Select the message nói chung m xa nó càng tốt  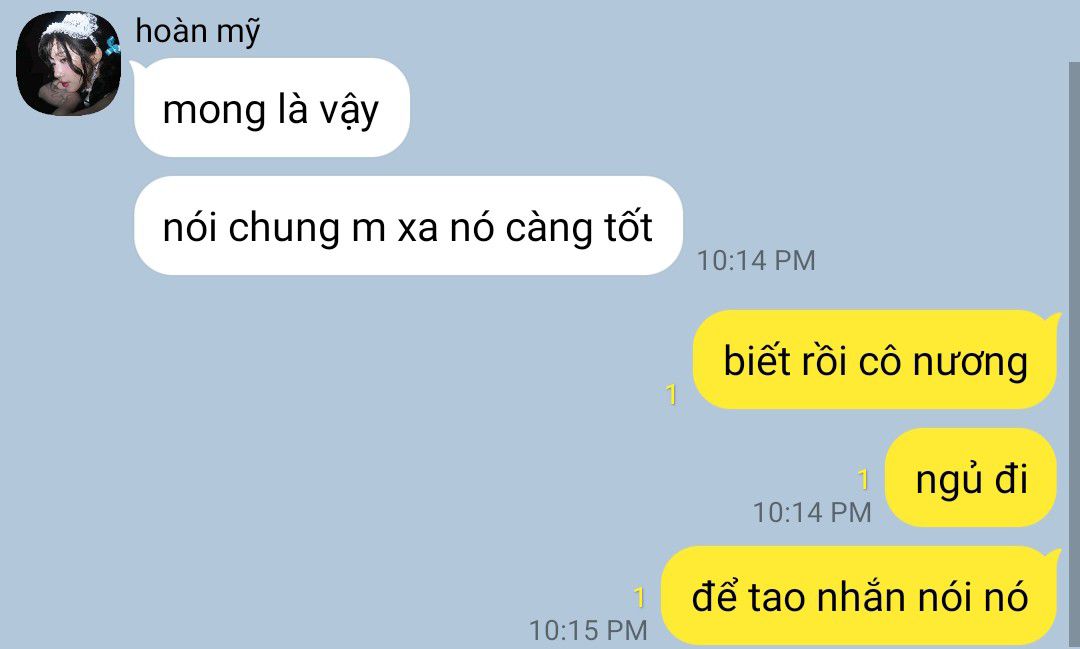pyautogui.click(x=408, y=225)
